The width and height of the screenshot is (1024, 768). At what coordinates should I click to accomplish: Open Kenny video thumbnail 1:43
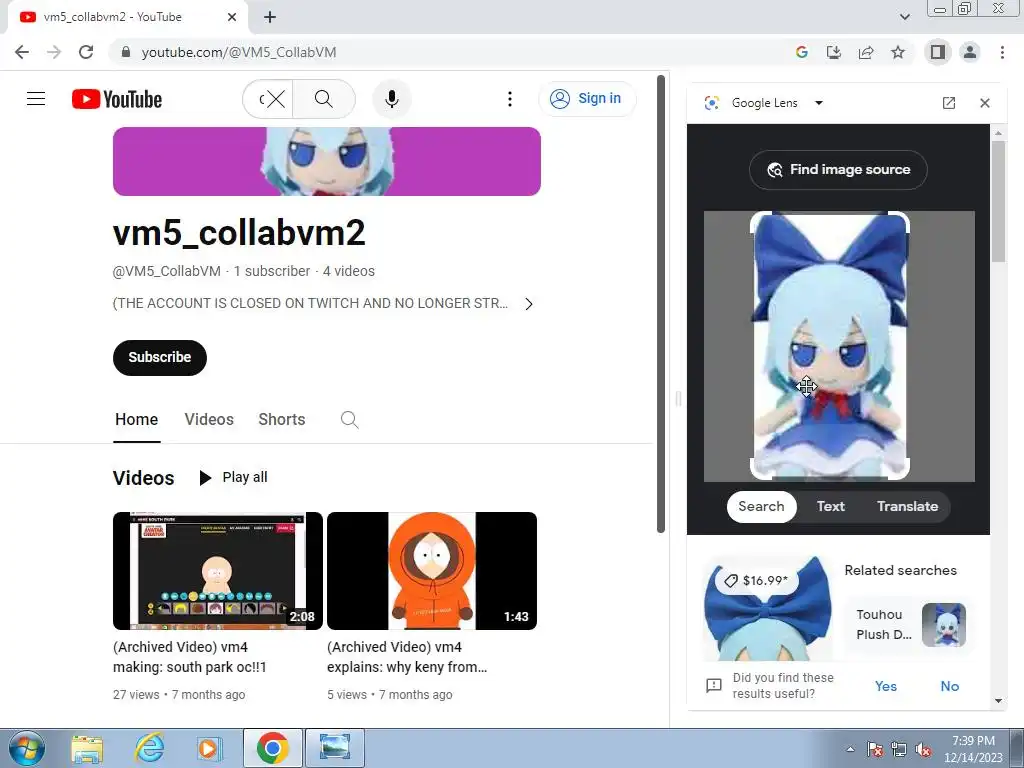point(432,571)
